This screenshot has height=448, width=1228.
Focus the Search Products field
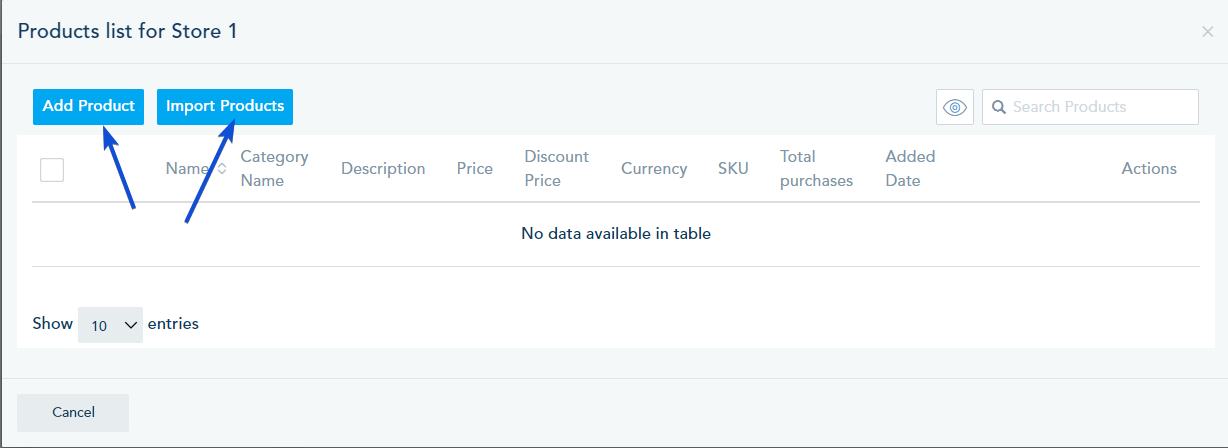1090,107
